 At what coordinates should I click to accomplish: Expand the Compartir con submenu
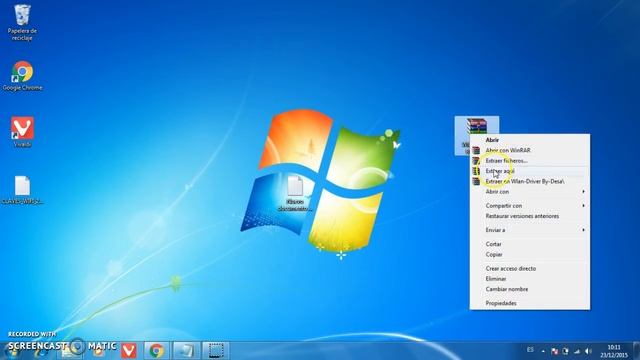pos(530,206)
